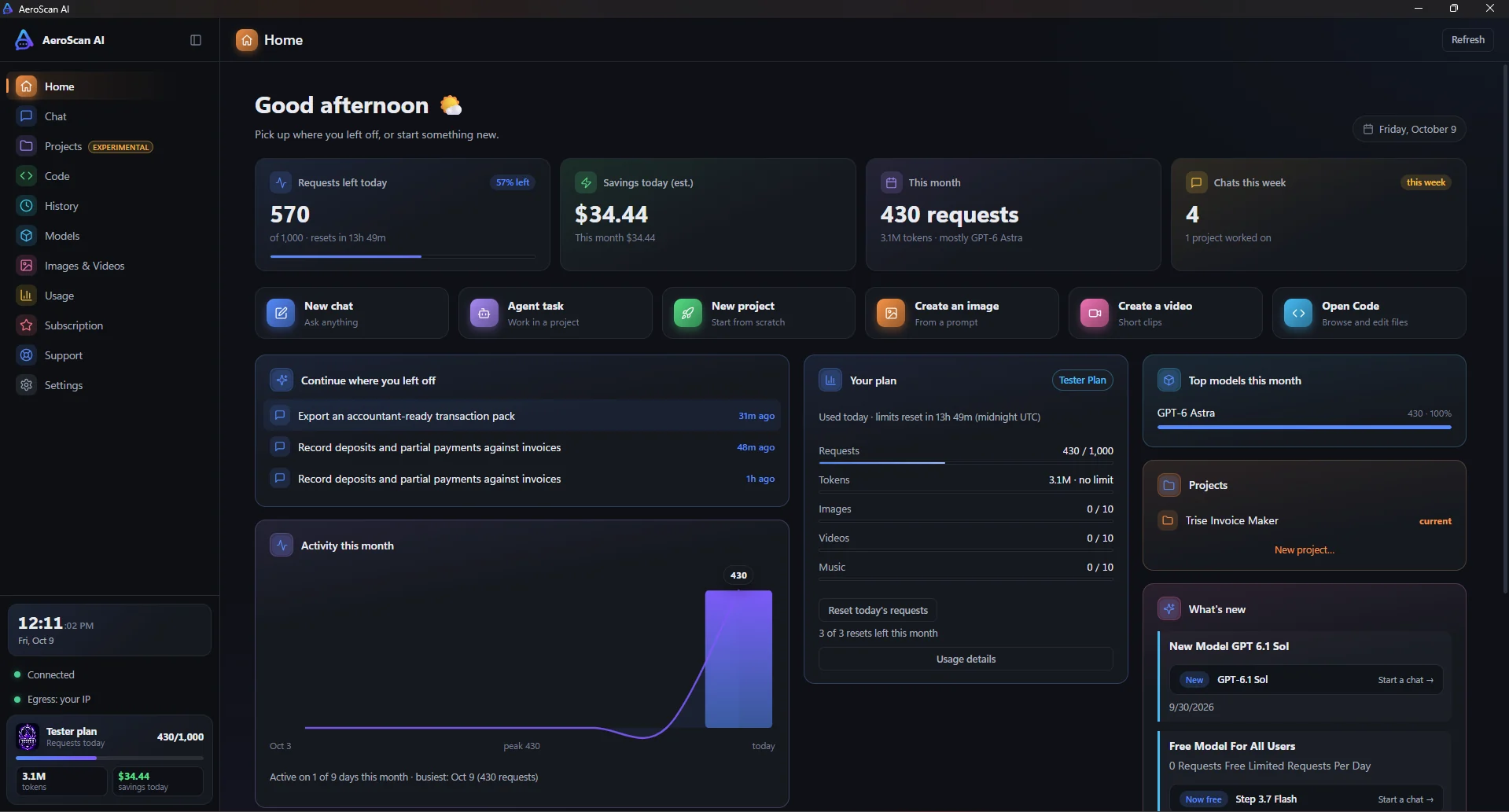
Task: Start a chat with Step 3.7 Flash
Action: (x=1405, y=799)
